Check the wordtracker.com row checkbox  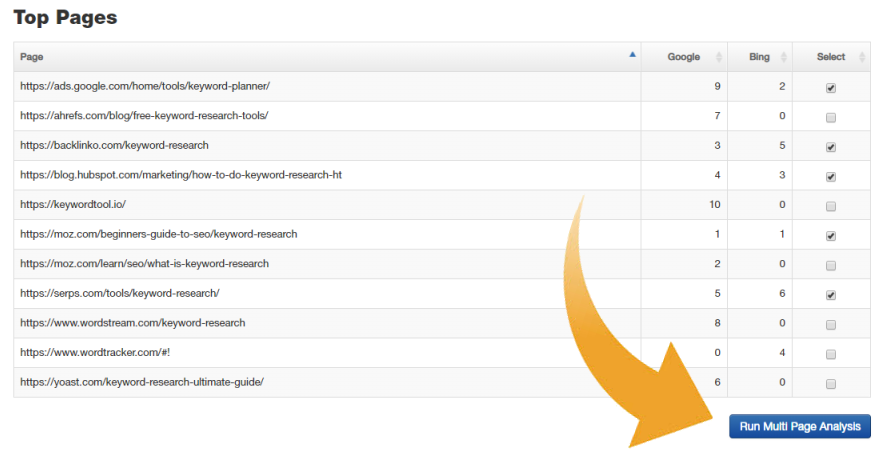pos(831,354)
